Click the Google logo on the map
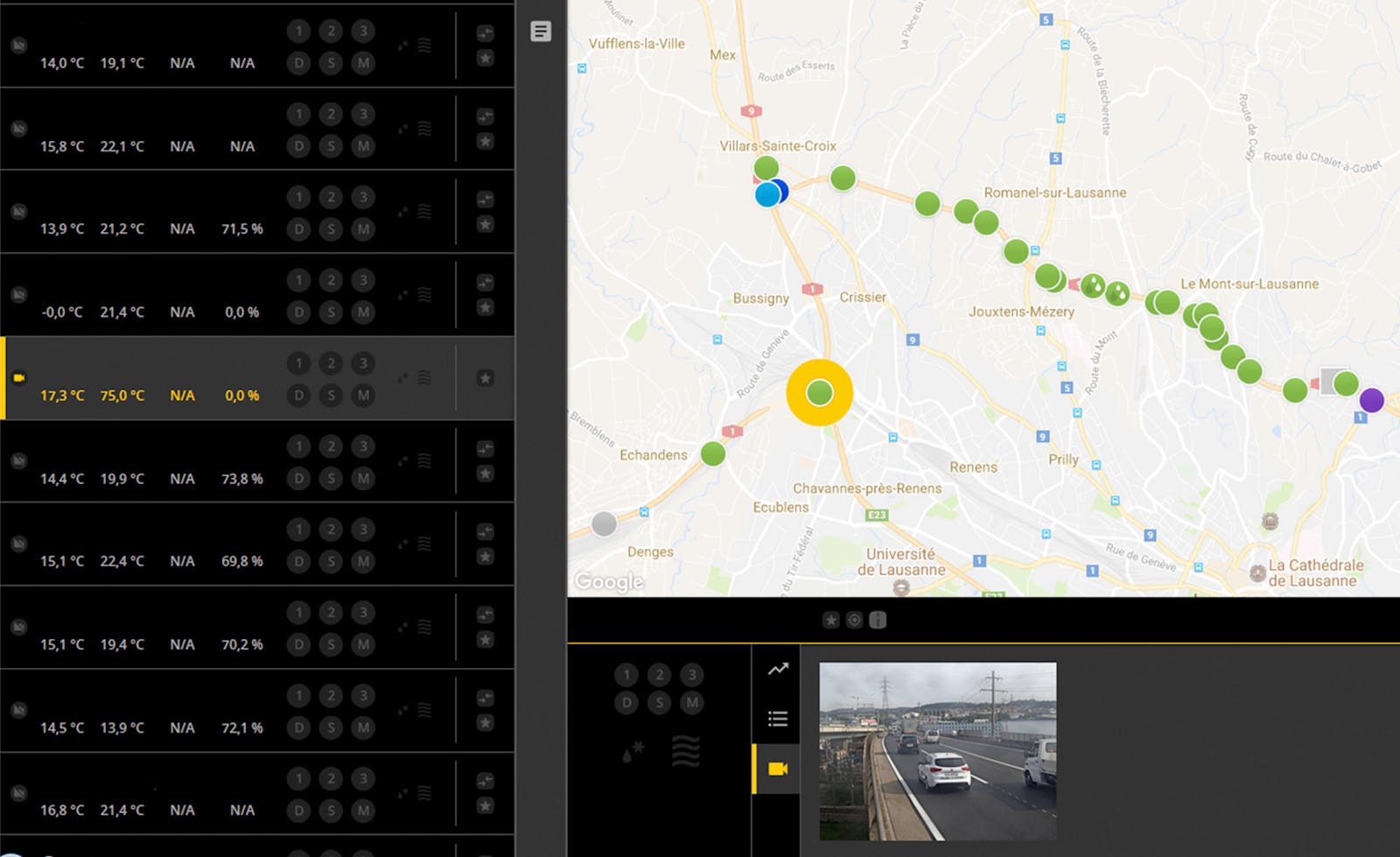The width and height of the screenshot is (1400, 857). [609, 580]
